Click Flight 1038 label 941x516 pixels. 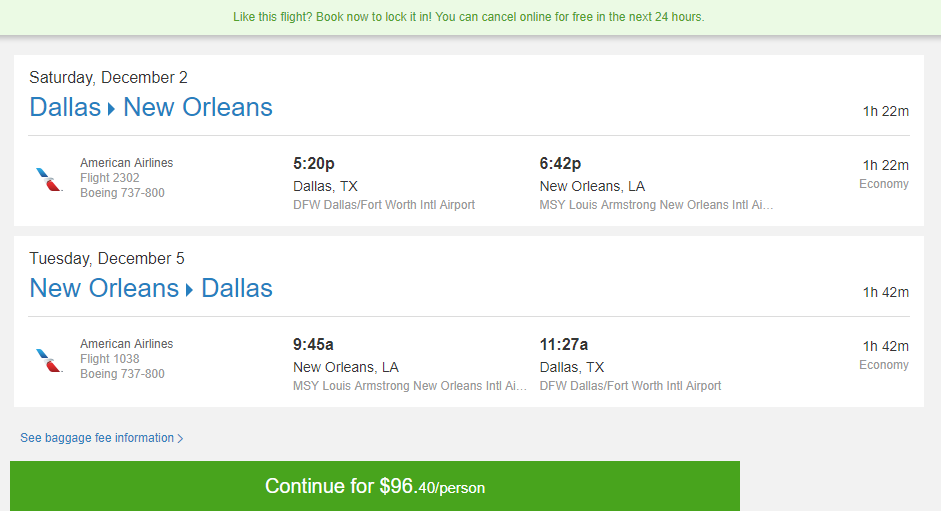pos(110,359)
